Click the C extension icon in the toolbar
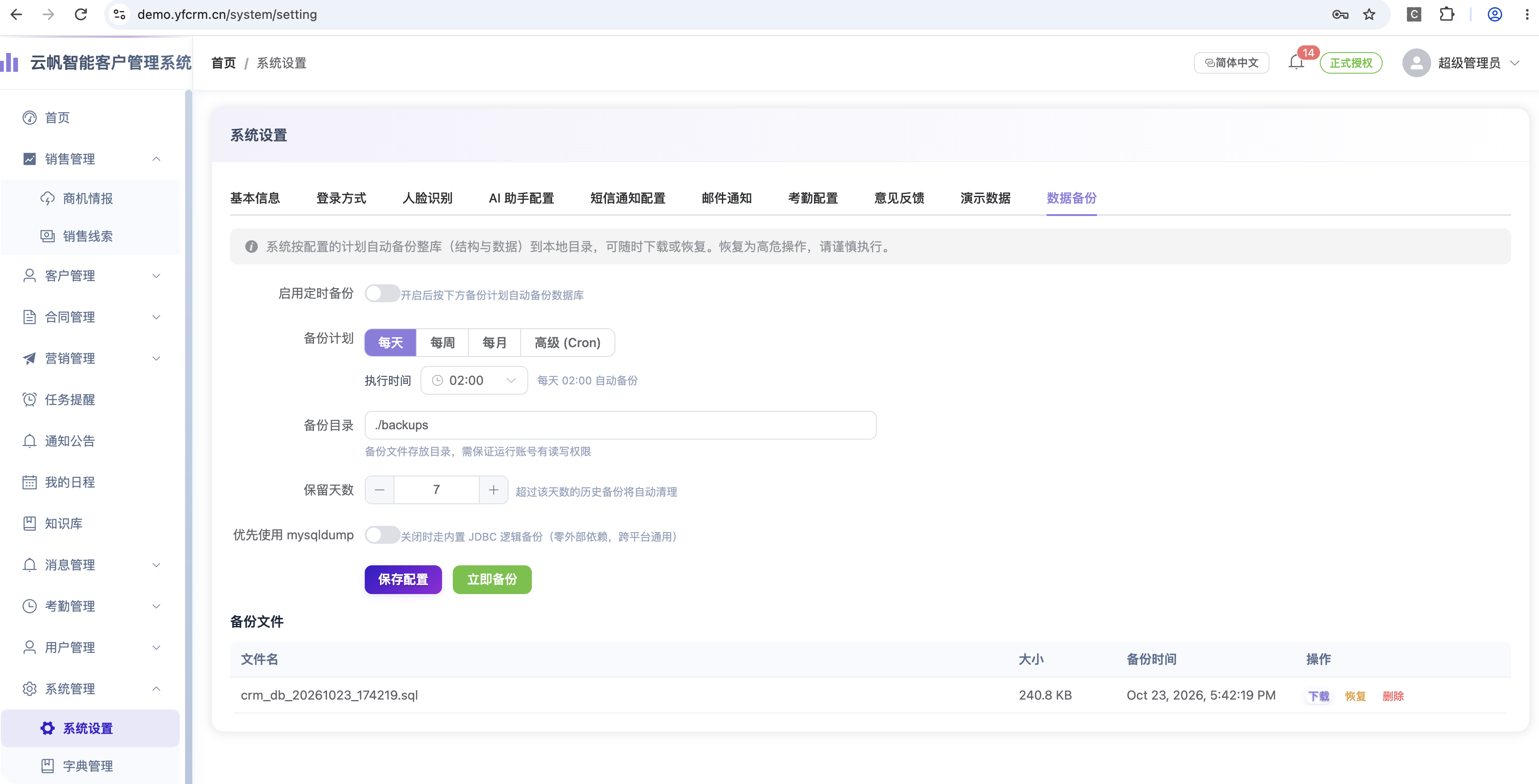 click(x=1414, y=14)
